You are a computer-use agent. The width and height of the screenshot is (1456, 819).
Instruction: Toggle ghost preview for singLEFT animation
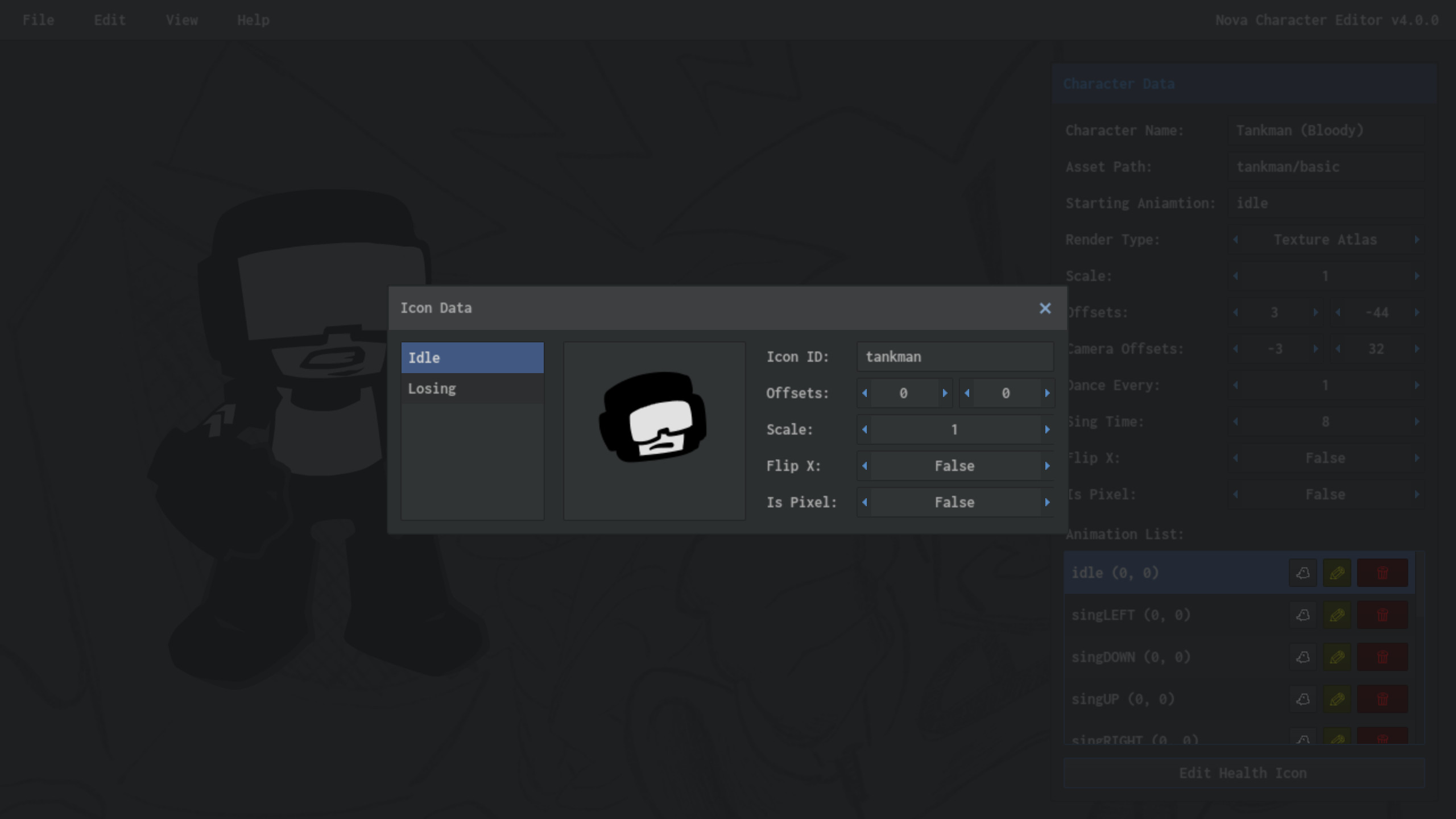[1302, 615]
